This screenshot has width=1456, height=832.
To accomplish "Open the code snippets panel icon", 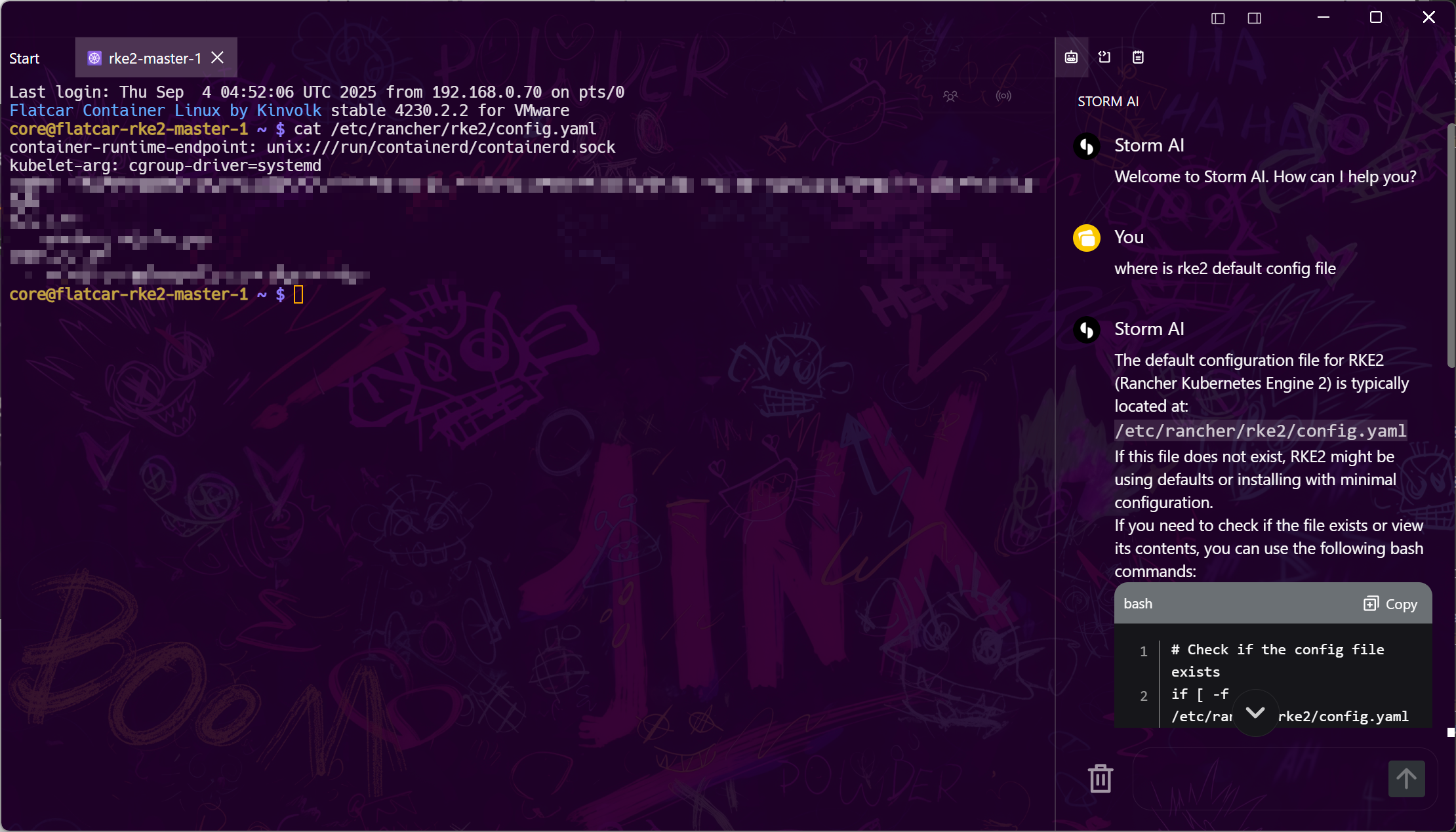I will point(1104,57).
